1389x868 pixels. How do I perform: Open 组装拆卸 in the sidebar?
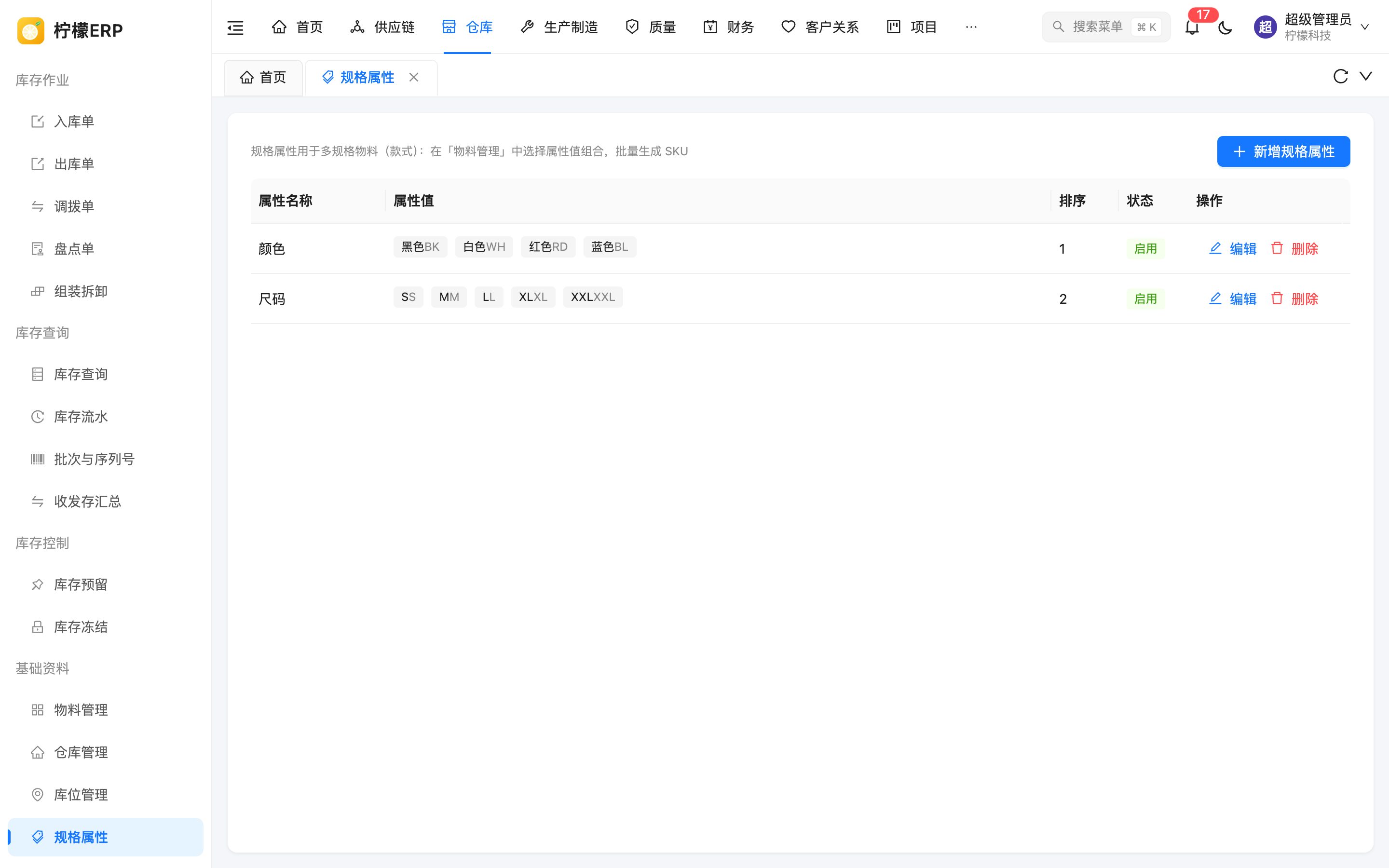106,292
